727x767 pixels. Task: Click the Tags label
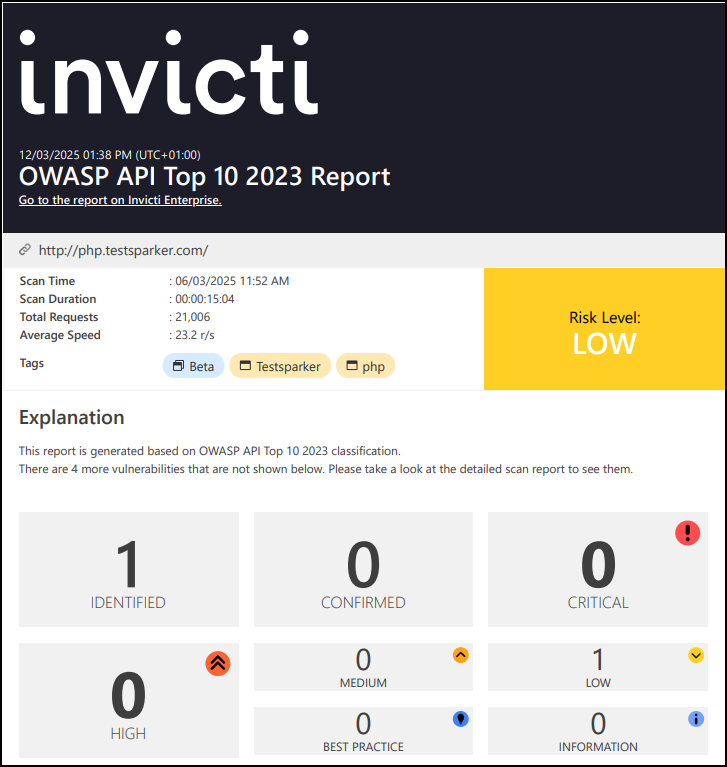pos(32,363)
